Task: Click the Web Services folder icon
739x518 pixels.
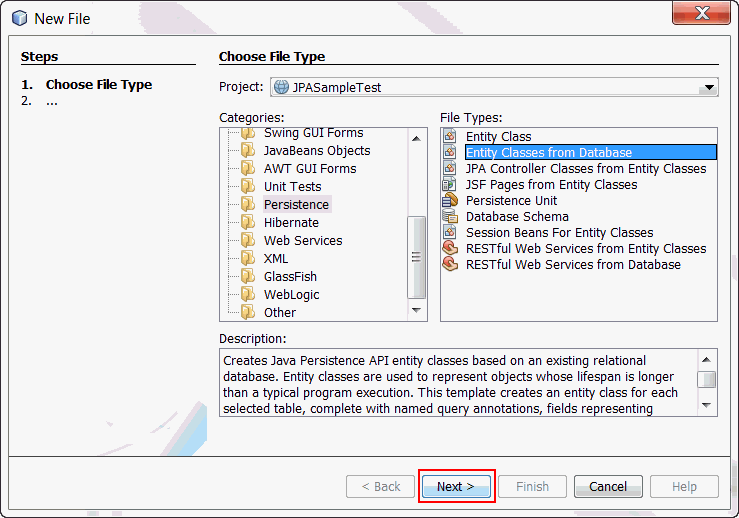Action: (x=248, y=240)
